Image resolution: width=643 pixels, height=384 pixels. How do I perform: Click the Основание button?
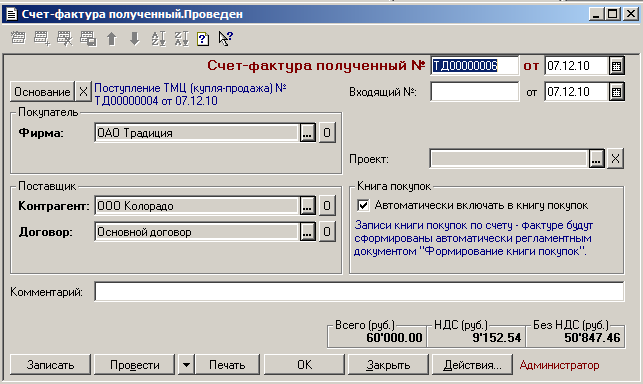pos(42,91)
